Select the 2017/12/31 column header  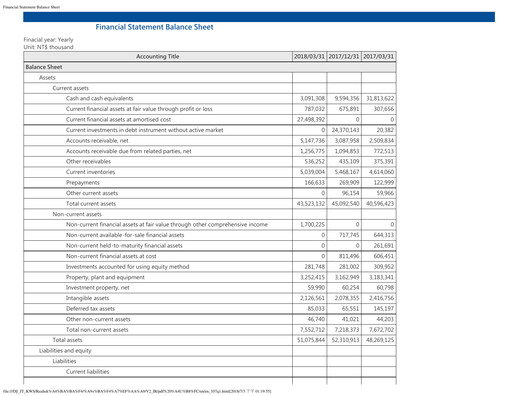(x=344, y=56)
